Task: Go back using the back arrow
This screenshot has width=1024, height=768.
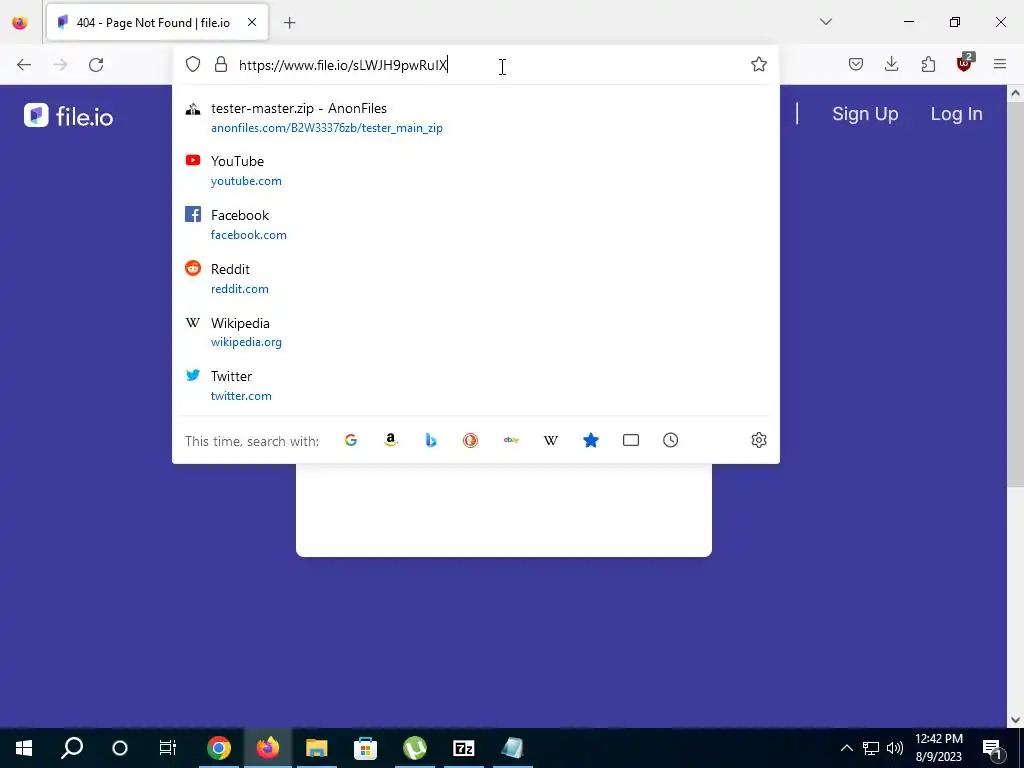Action: tap(24, 65)
